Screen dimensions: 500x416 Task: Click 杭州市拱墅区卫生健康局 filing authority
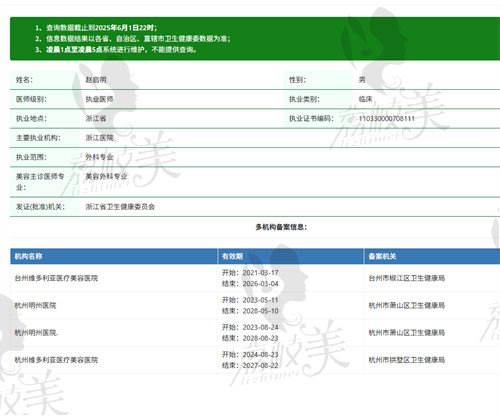pyautogui.click(x=407, y=360)
